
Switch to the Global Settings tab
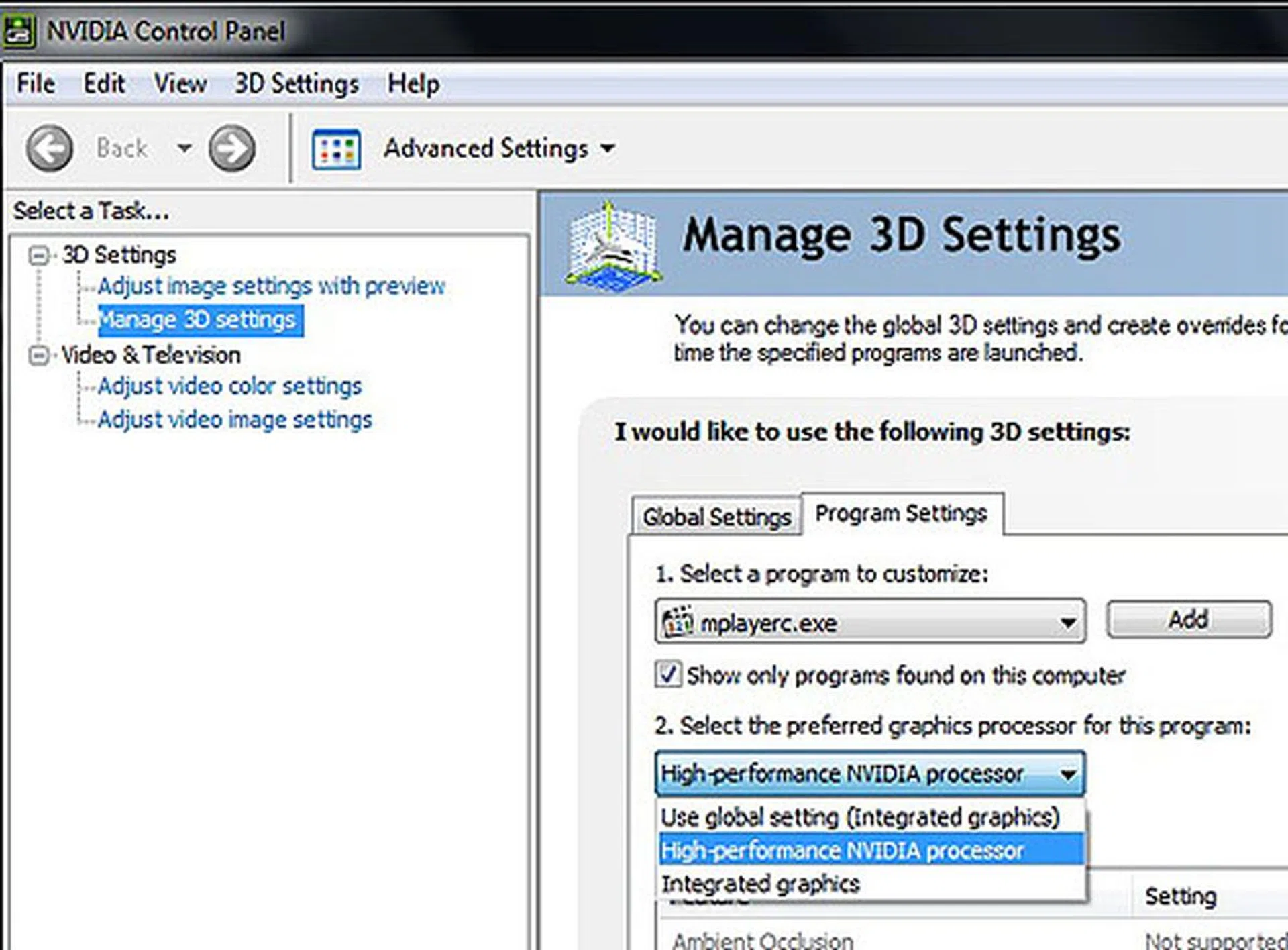(716, 517)
